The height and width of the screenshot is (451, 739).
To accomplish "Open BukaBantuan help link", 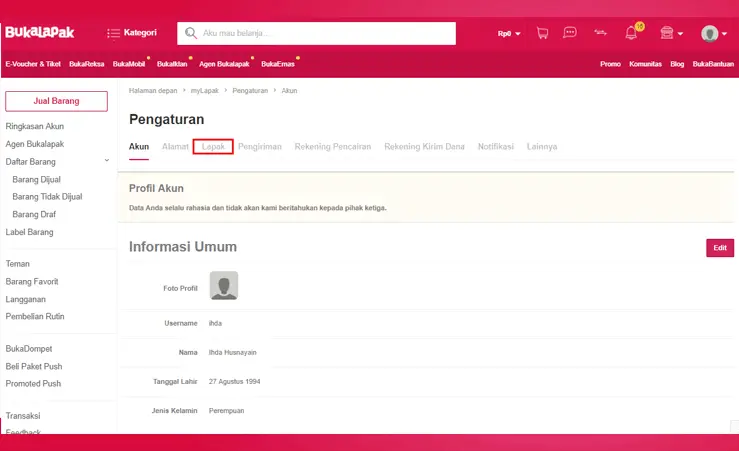I will 713,64.
